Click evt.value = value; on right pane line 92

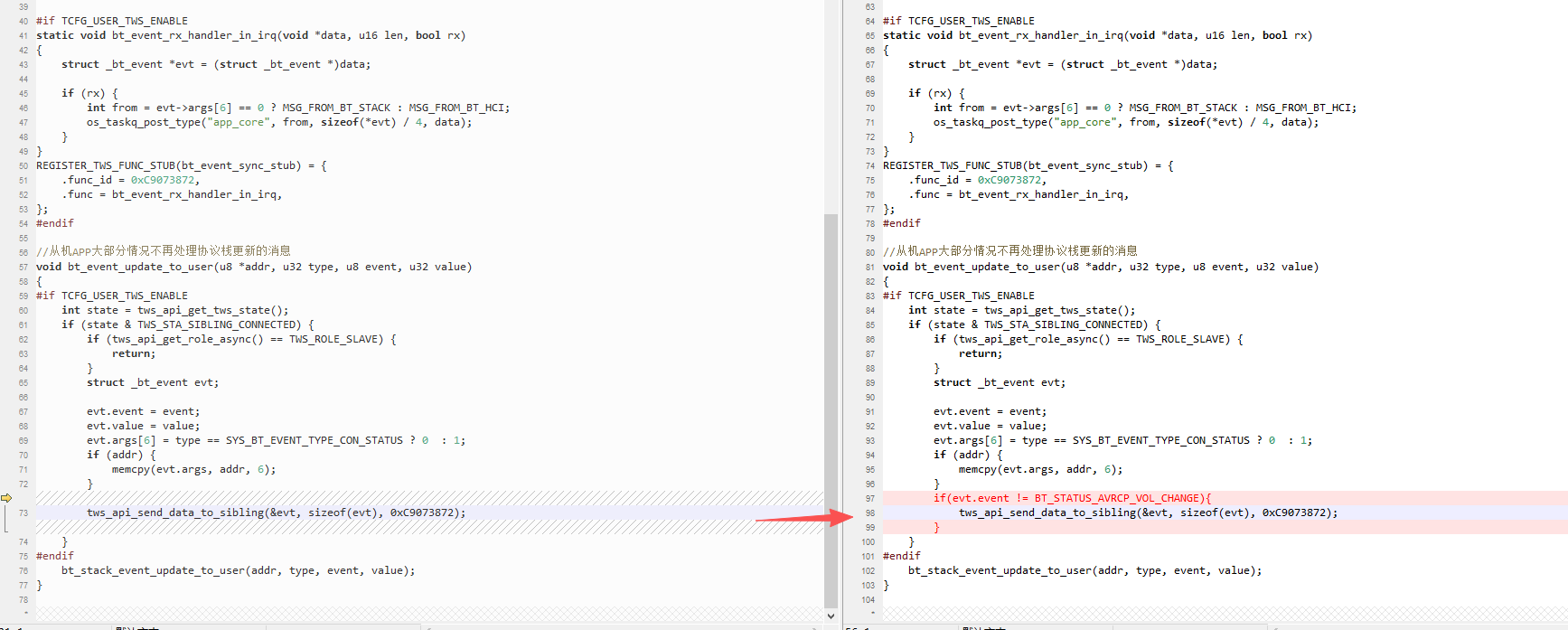pyautogui.click(x=991, y=426)
